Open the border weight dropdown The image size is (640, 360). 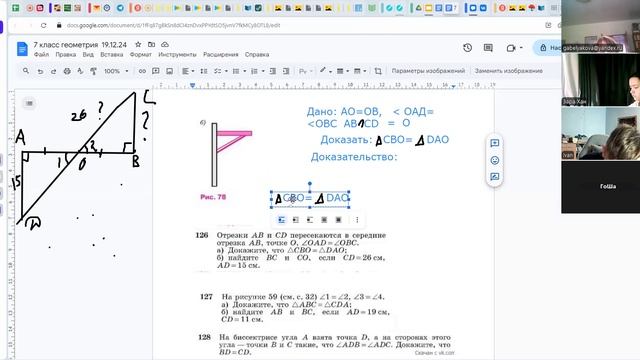pyautogui.click(x=342, y=71)
